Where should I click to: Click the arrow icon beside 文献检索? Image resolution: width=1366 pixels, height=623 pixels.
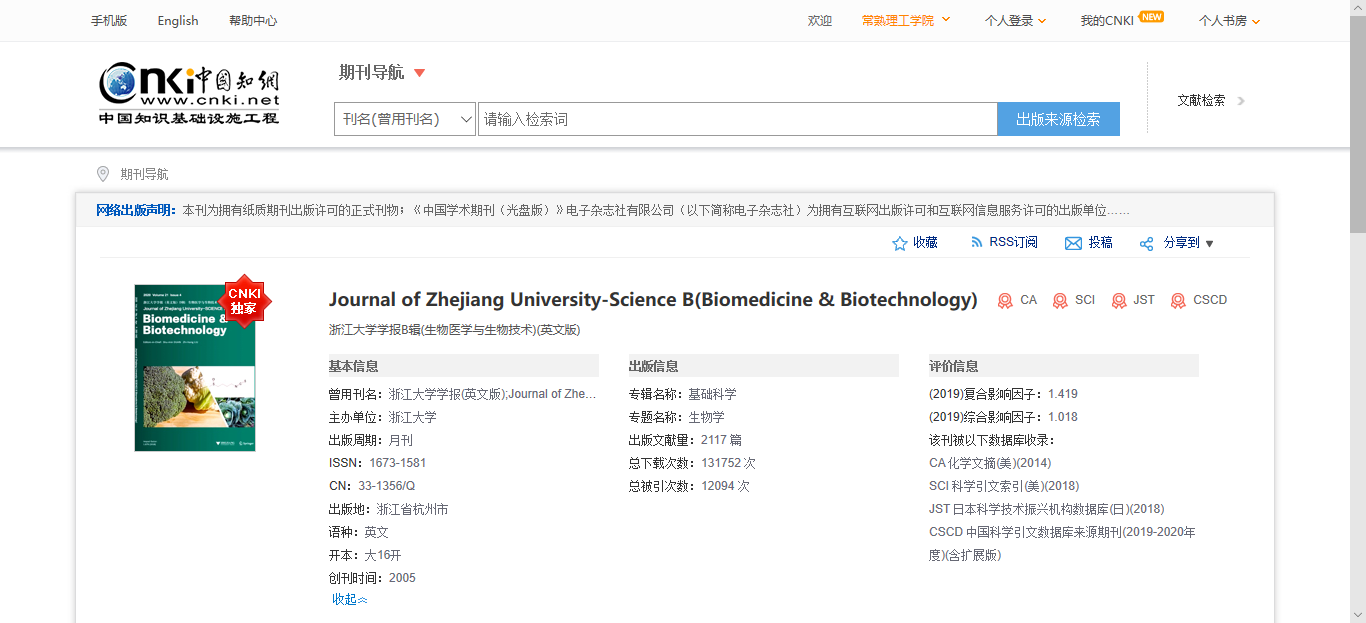pos(1241,100)
